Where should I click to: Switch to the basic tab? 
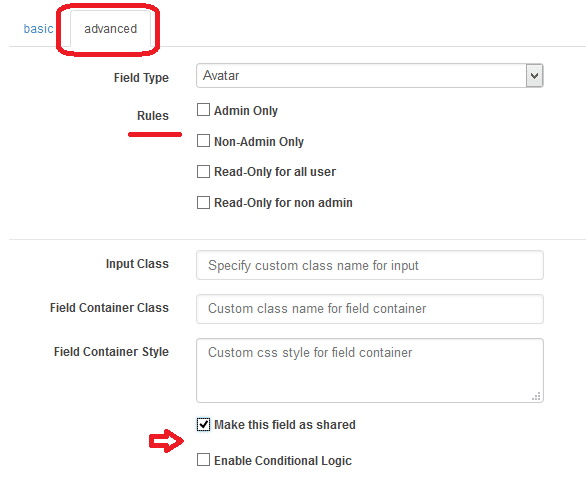pos(38,29)
